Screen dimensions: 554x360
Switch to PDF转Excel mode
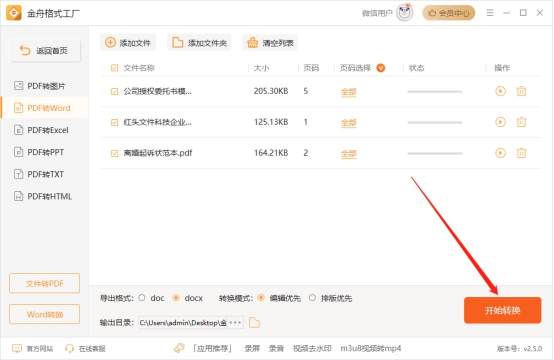coord(45,130)
